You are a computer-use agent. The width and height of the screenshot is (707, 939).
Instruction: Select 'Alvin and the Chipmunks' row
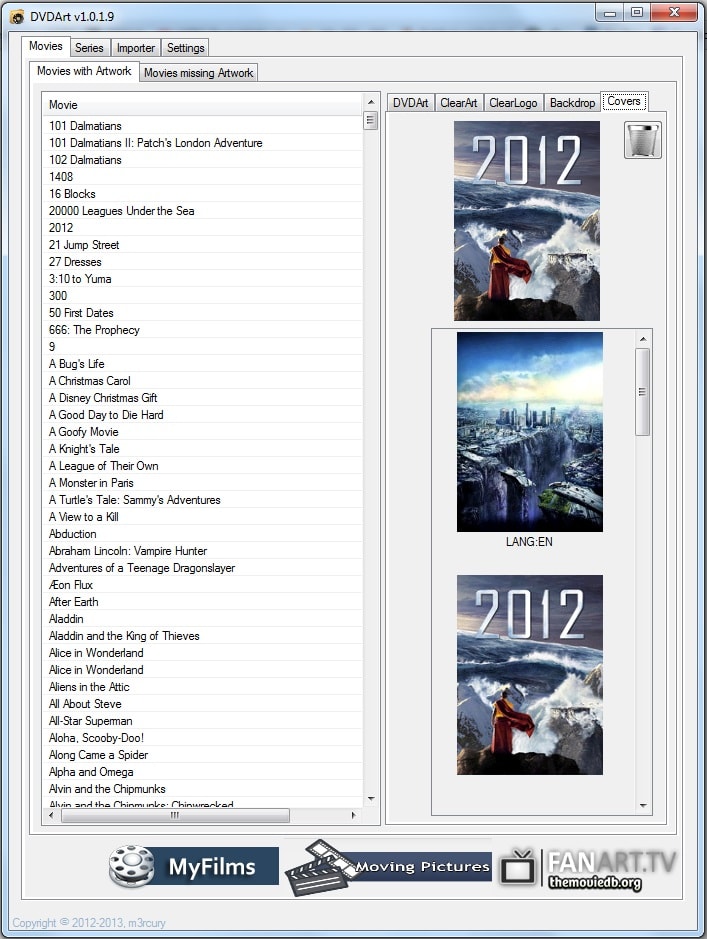pos(202,789)
